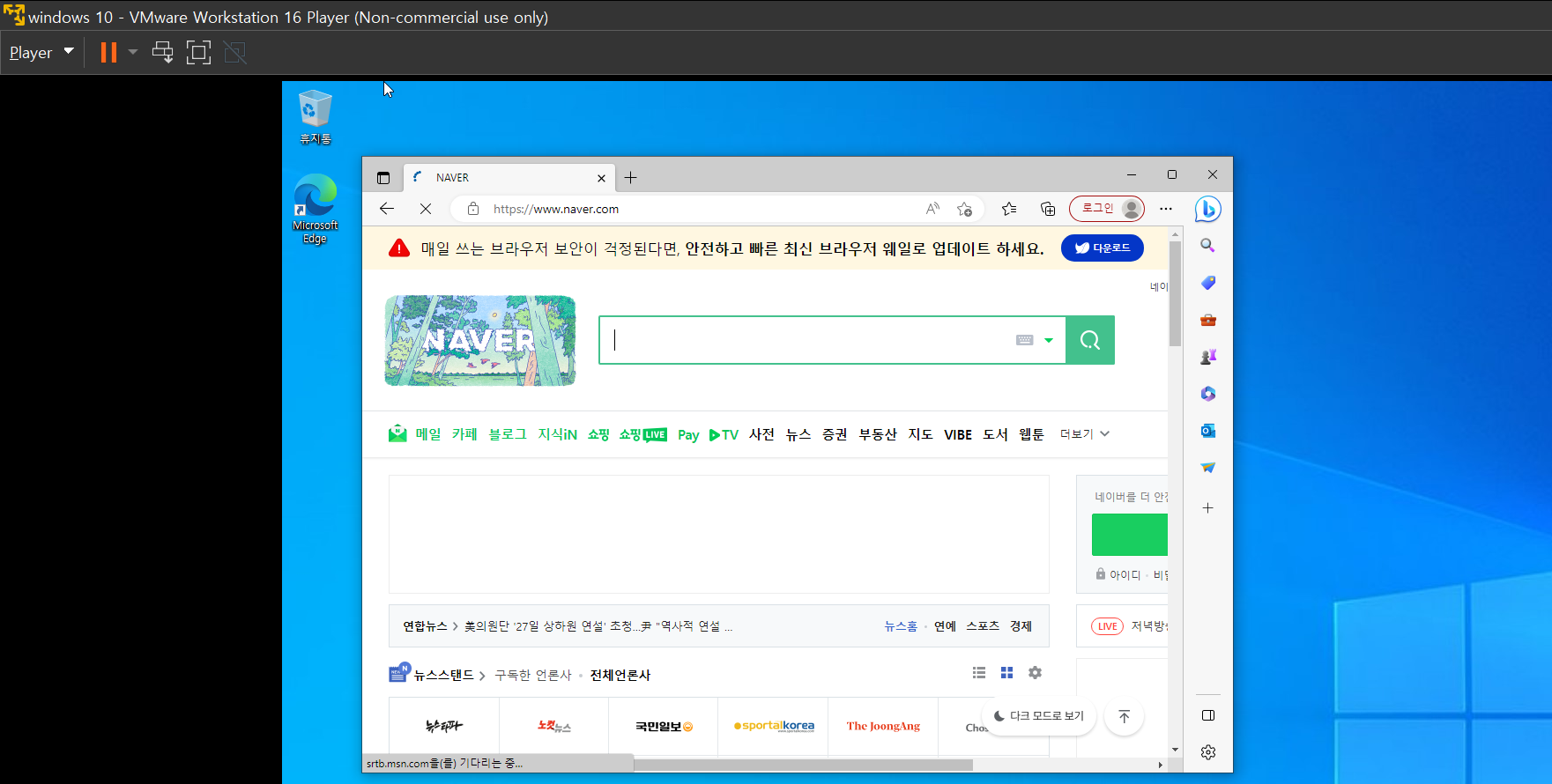This screenshot has width=1552, height=784.
Task: Close the NAVER tab
Action: click(x=601, y=178)
